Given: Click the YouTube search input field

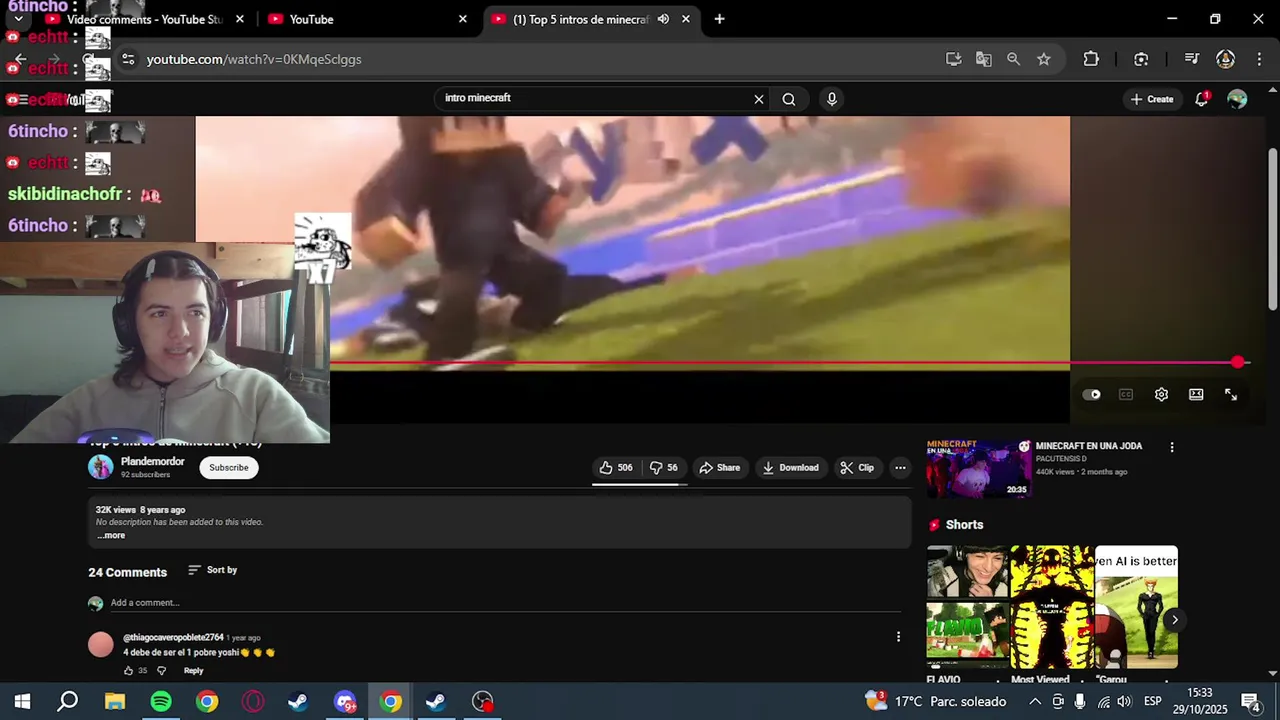Looking at the screenshot, I should pyautogui.click(x=595, y=99).
